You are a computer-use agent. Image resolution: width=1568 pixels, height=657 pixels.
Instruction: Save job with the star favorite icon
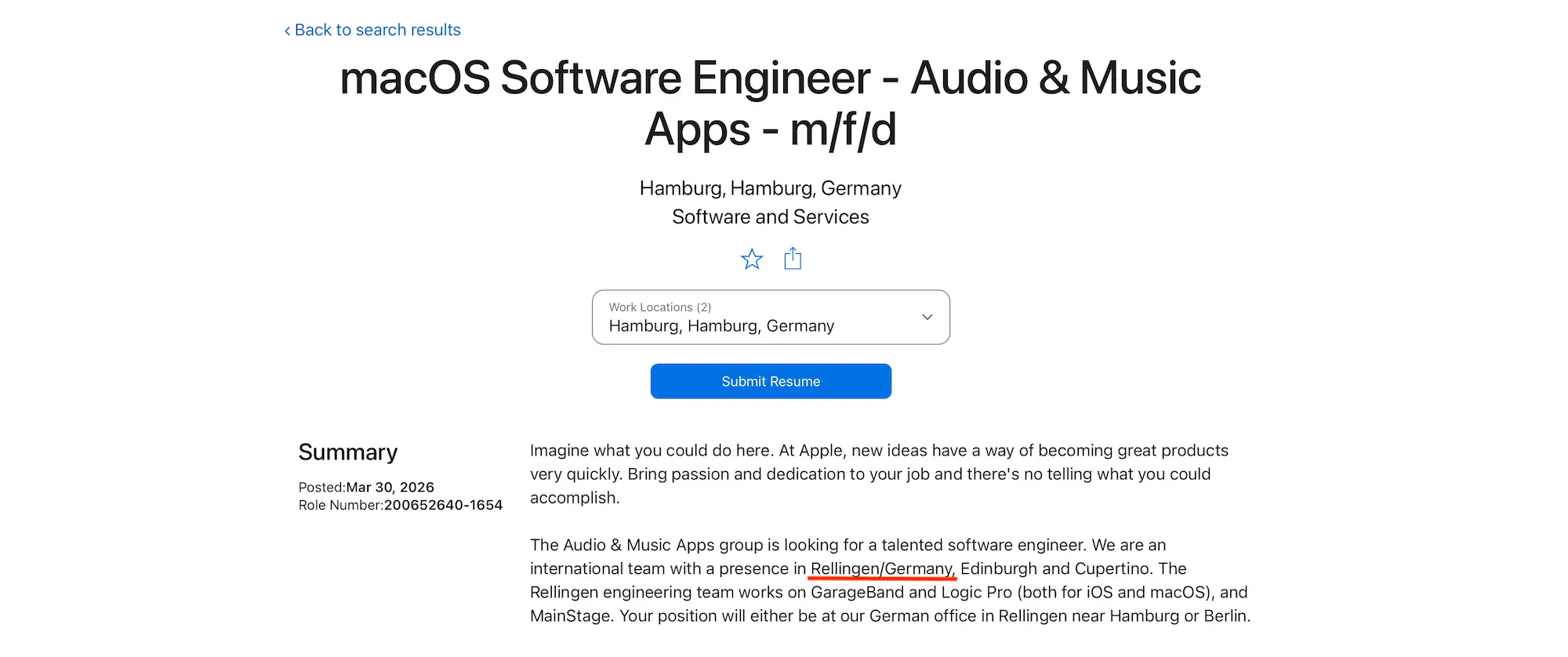pos(752,259)
